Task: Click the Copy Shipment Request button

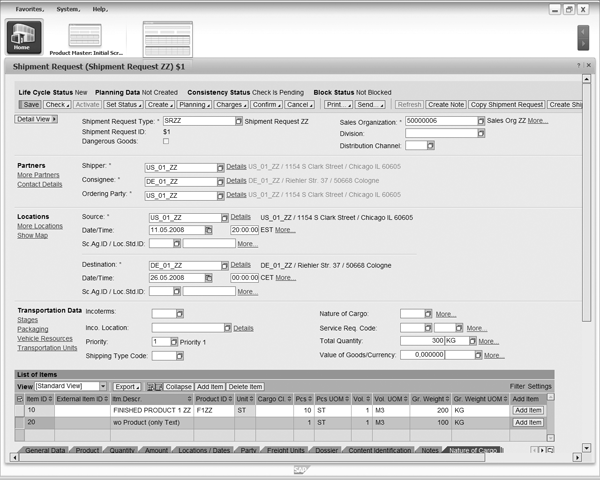Action: click(507, 104)
